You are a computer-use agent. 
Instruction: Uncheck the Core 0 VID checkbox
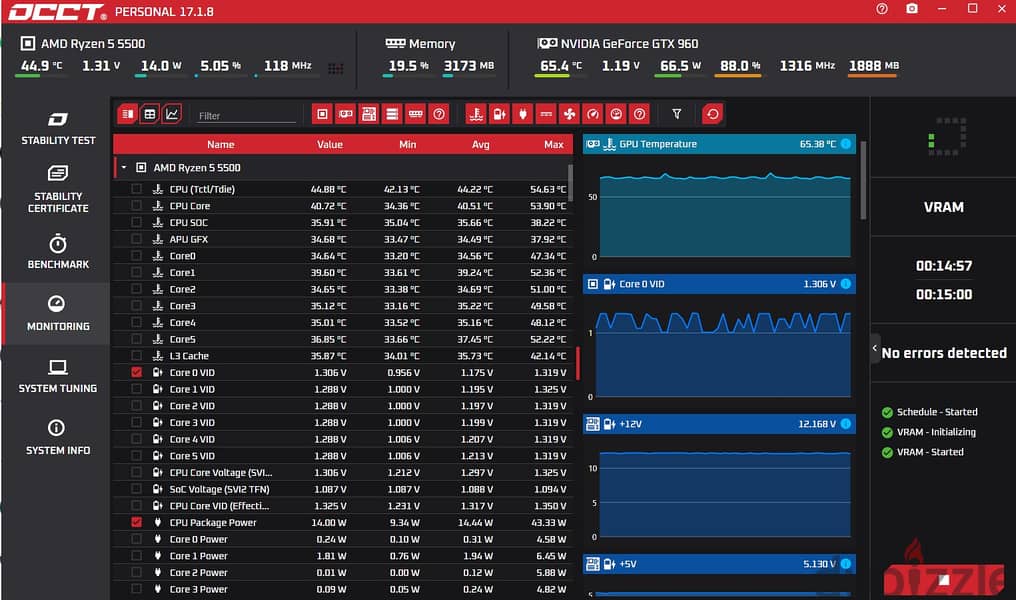coord(136,372)
